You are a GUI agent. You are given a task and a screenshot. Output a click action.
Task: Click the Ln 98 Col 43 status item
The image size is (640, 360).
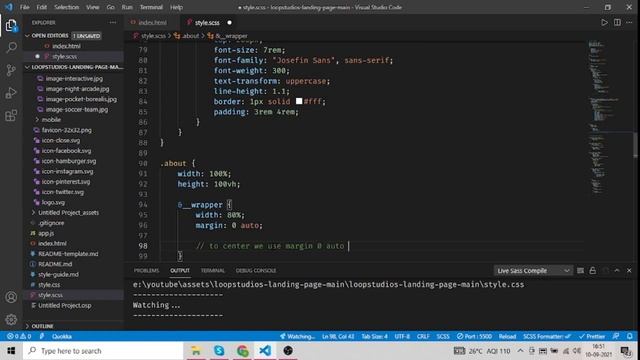pos(338,336)
